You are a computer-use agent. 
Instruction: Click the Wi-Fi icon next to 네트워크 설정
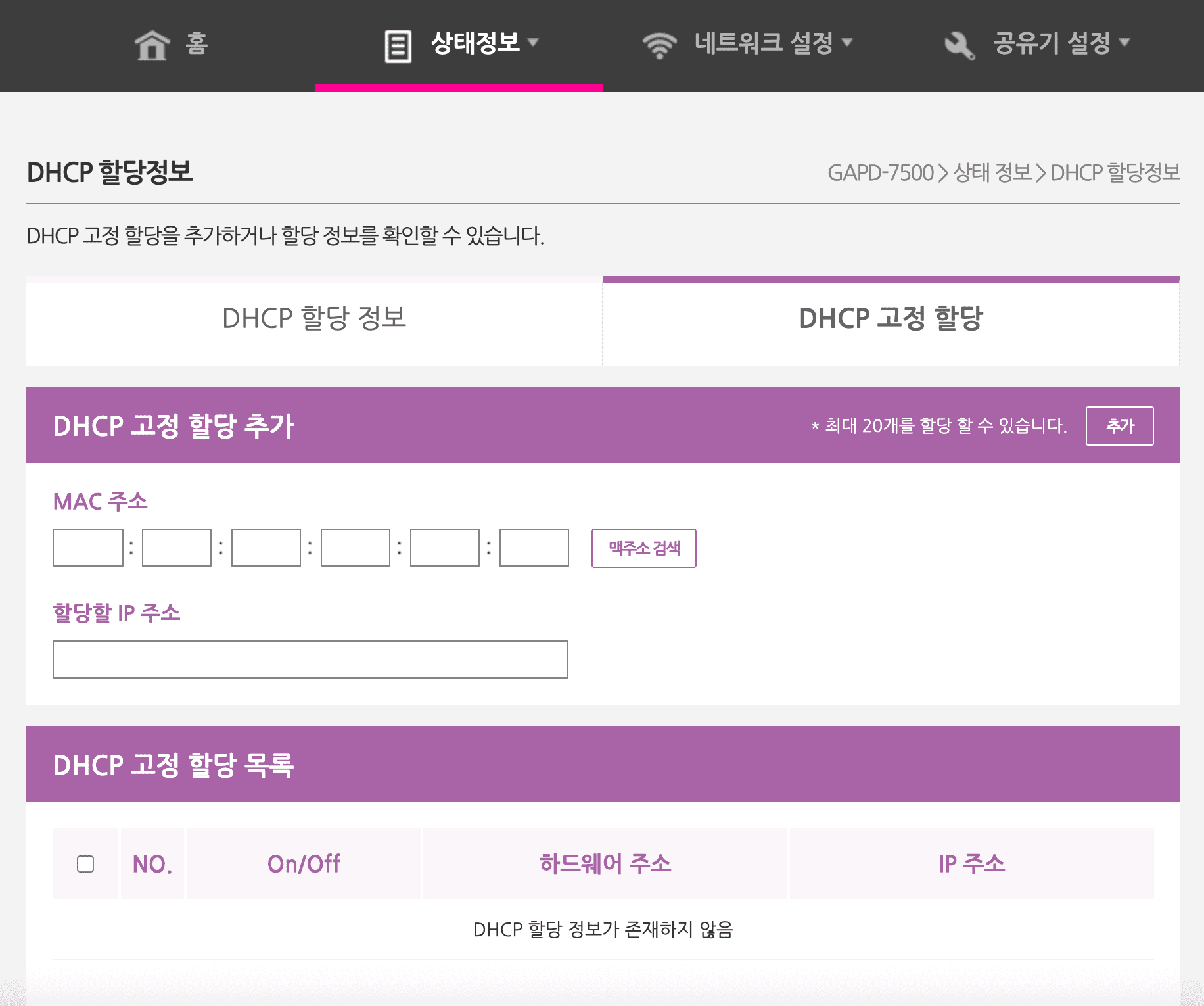click(659, 42)
